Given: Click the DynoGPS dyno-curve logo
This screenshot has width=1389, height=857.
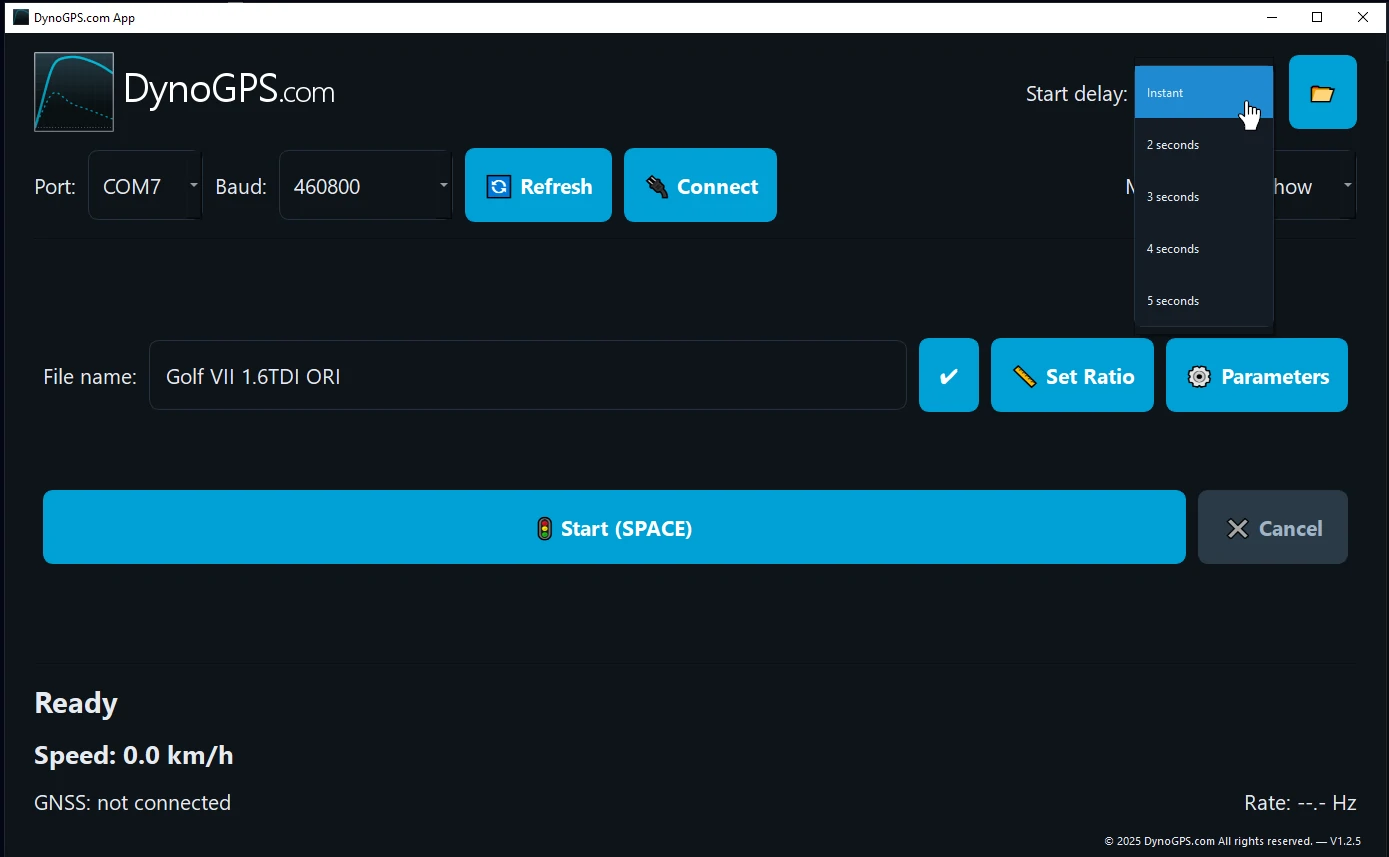Looking at the screenshot, I should (74, 91).
